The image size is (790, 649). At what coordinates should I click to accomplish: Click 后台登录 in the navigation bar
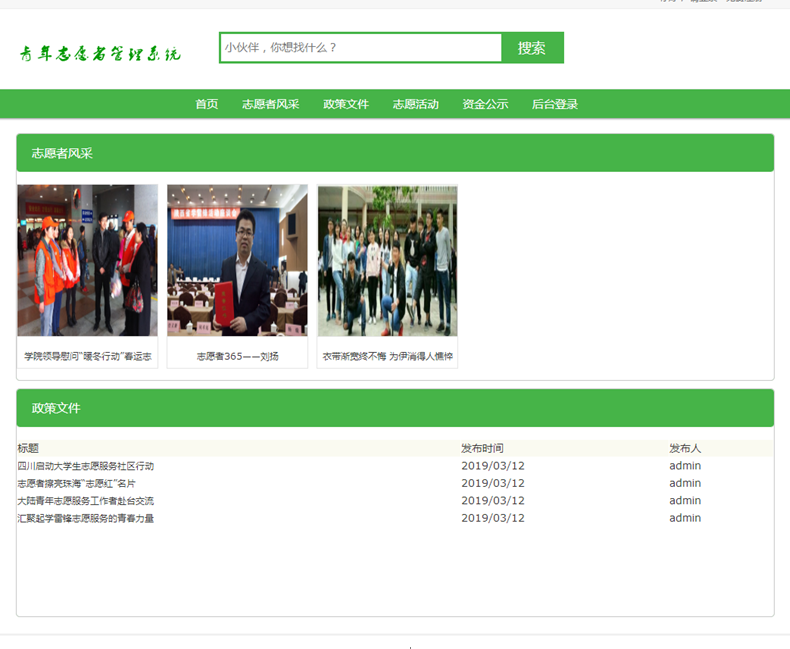coord(555,104)
